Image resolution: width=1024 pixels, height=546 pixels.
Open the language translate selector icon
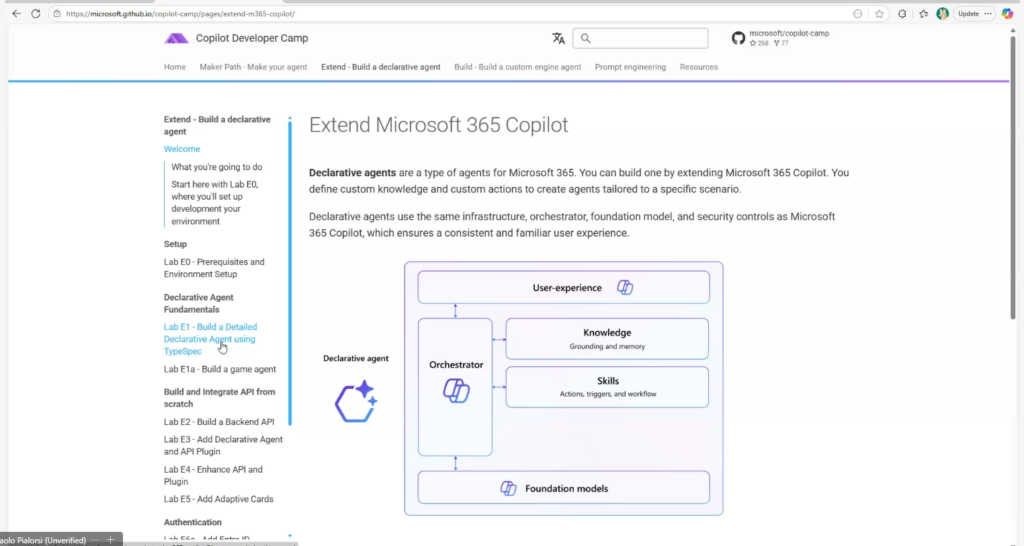pos(558,39)
